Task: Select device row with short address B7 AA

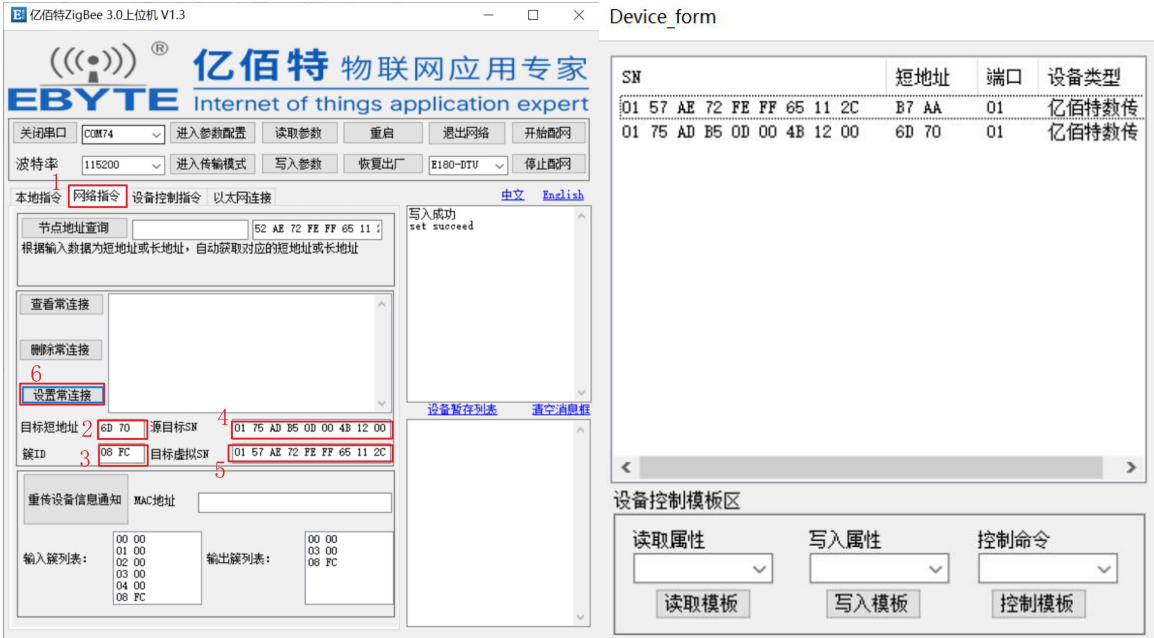Action: click(878, 107)
